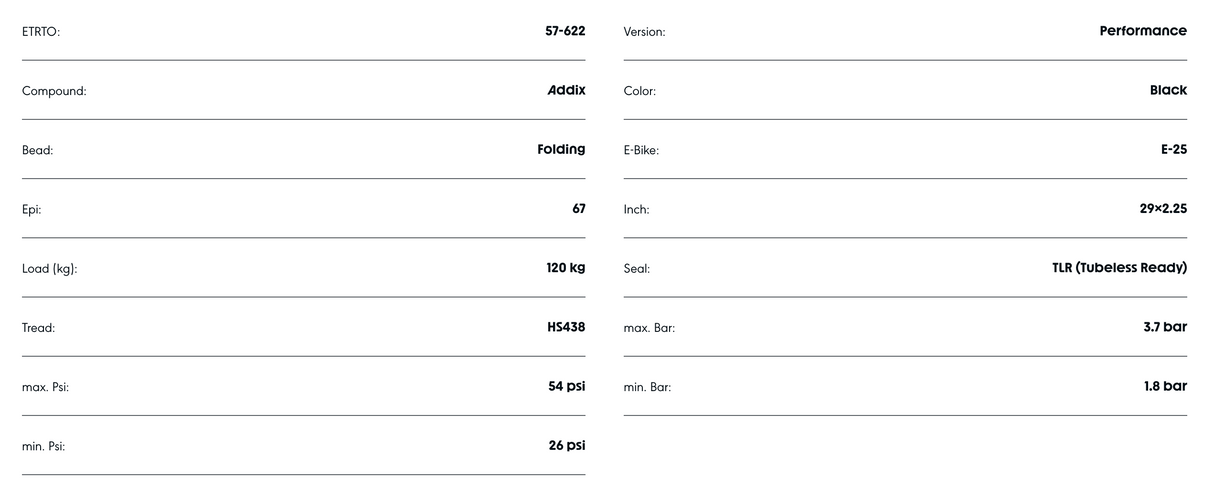Click the Version: label
Viewport: 1214px width, 489px height.
(x=644, y=32)
